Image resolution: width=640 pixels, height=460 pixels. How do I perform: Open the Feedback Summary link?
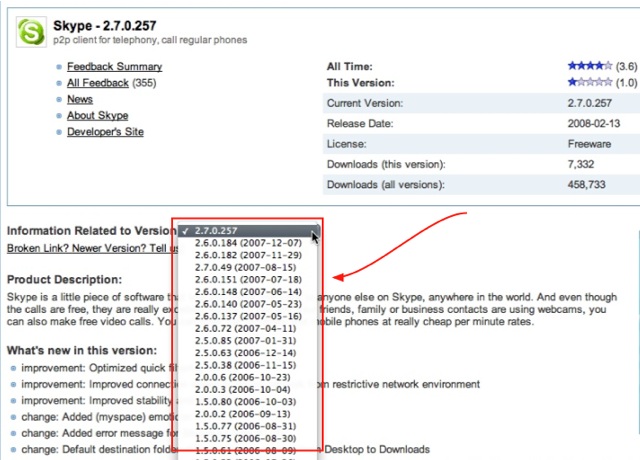click(x=115, y=67)
